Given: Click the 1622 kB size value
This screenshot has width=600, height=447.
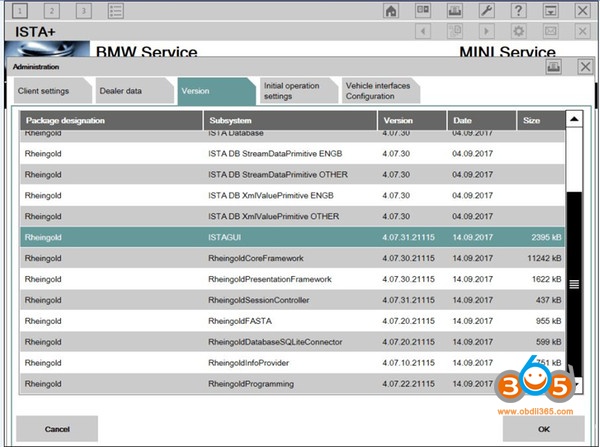Looking at the screenshot, I should (x=546, y=279).
